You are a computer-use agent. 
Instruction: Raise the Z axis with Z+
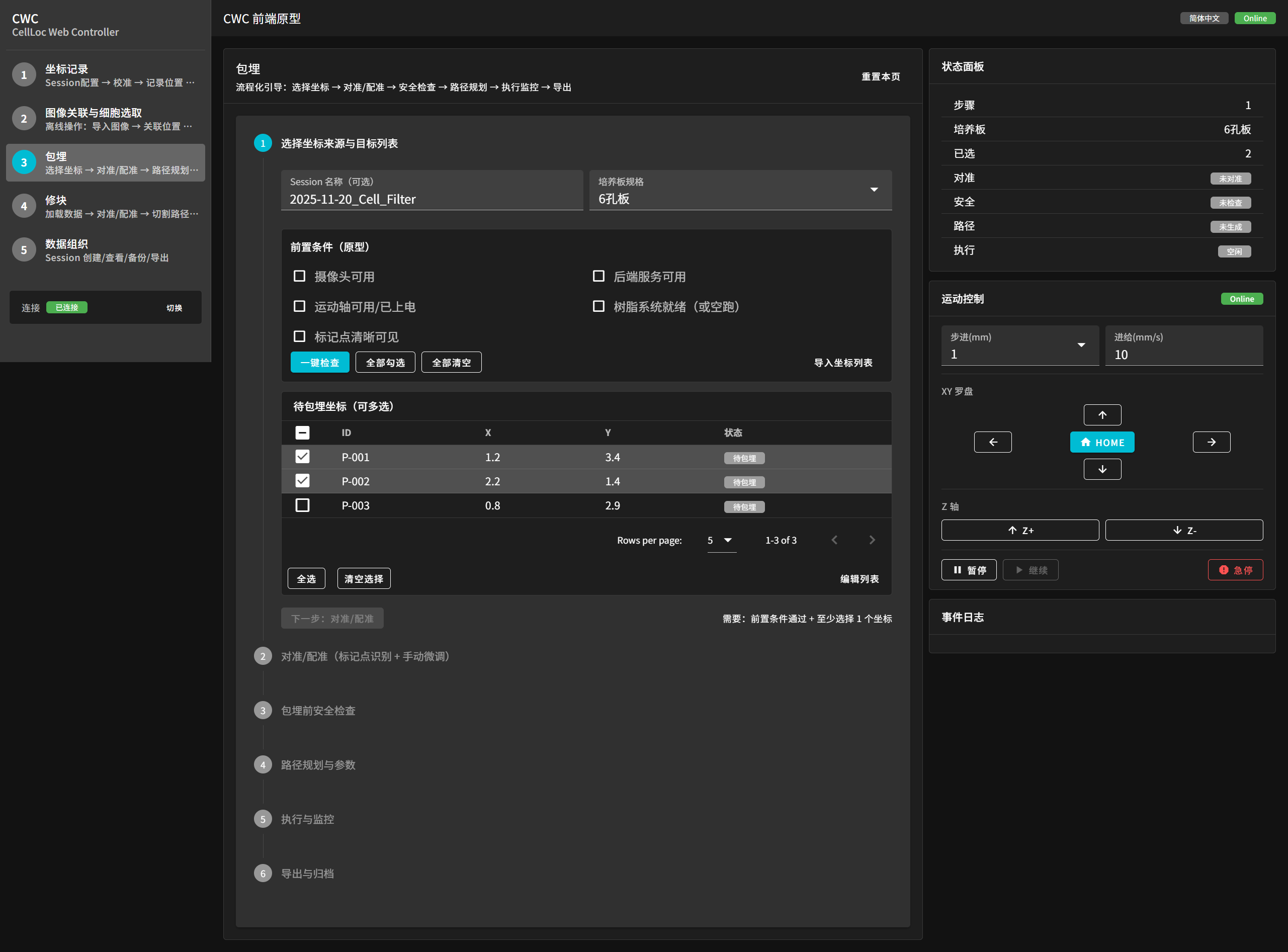click(1020, 530)
